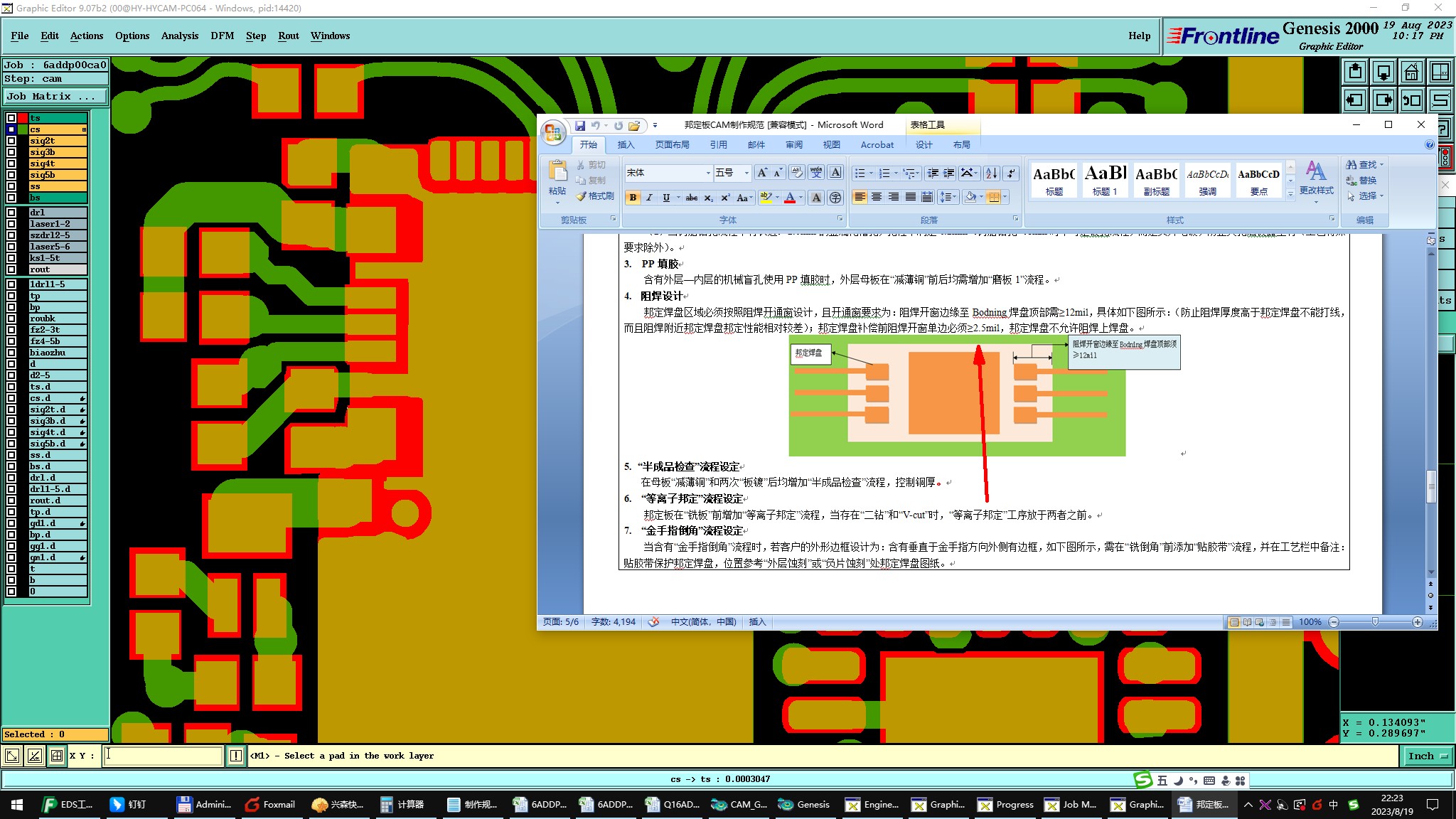Toggle checkbox for layer sig2t
This screenshot has height=819, width=1456.
pyautogui.click(x=11, y=141)
